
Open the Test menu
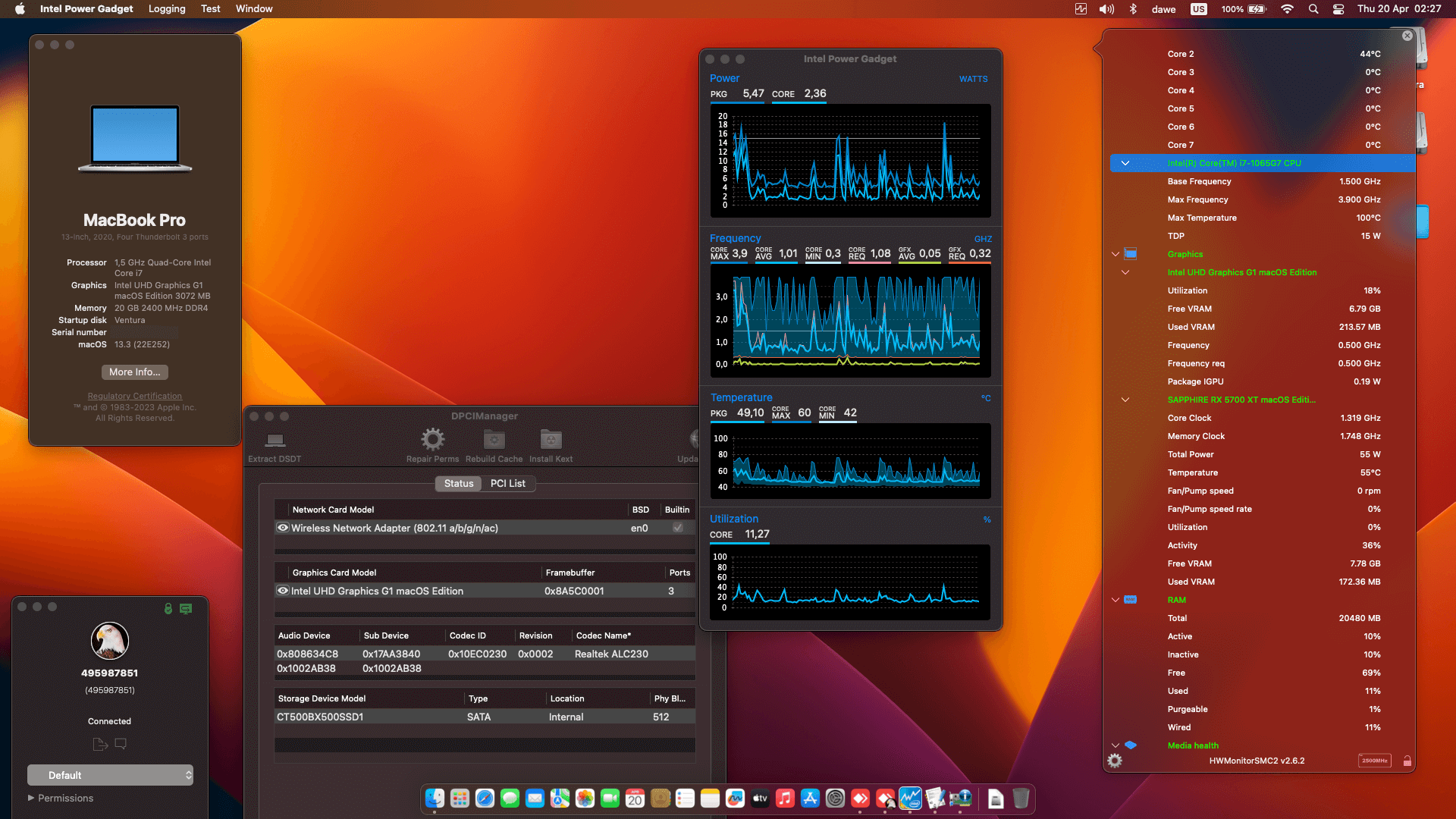tap(211, 9)
